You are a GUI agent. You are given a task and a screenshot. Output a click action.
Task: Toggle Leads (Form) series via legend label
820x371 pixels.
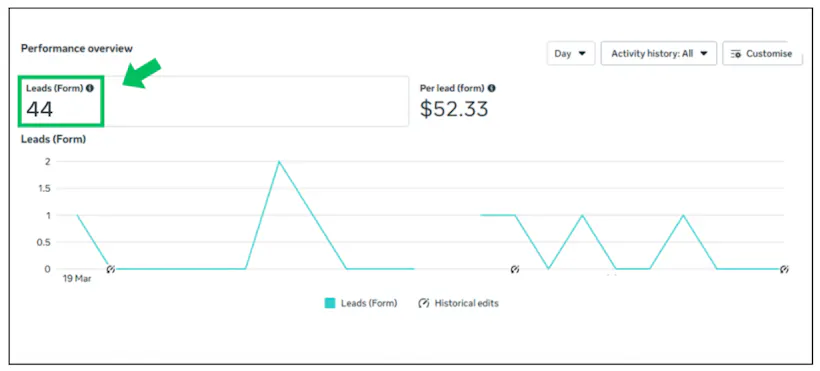click(x=369, y=303)
